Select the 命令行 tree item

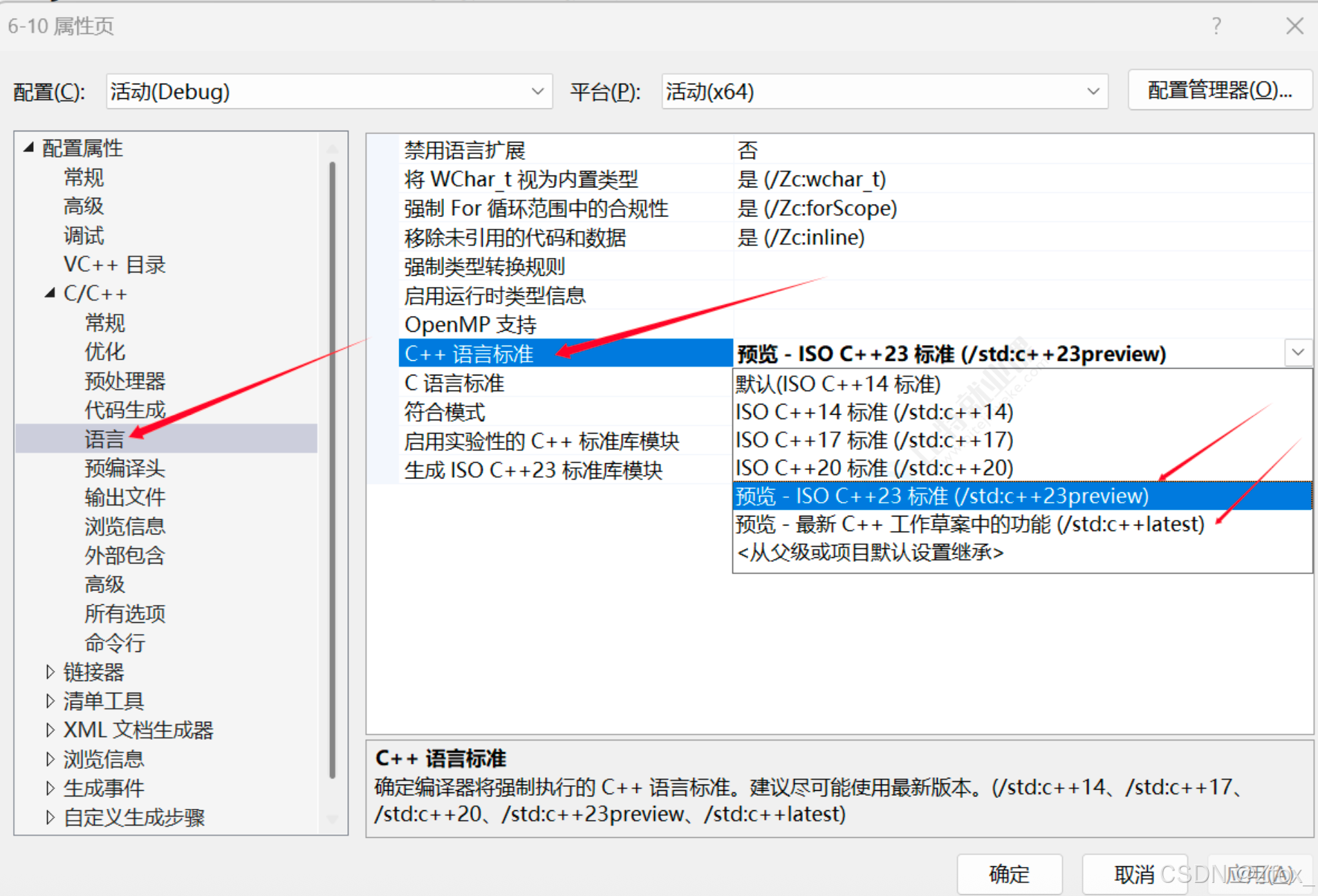point(115,642)
